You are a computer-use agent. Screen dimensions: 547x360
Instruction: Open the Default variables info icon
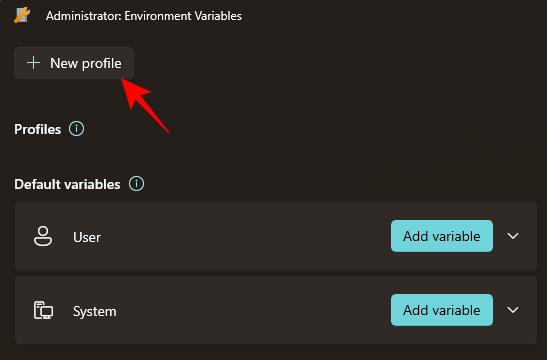coord(136,183)
